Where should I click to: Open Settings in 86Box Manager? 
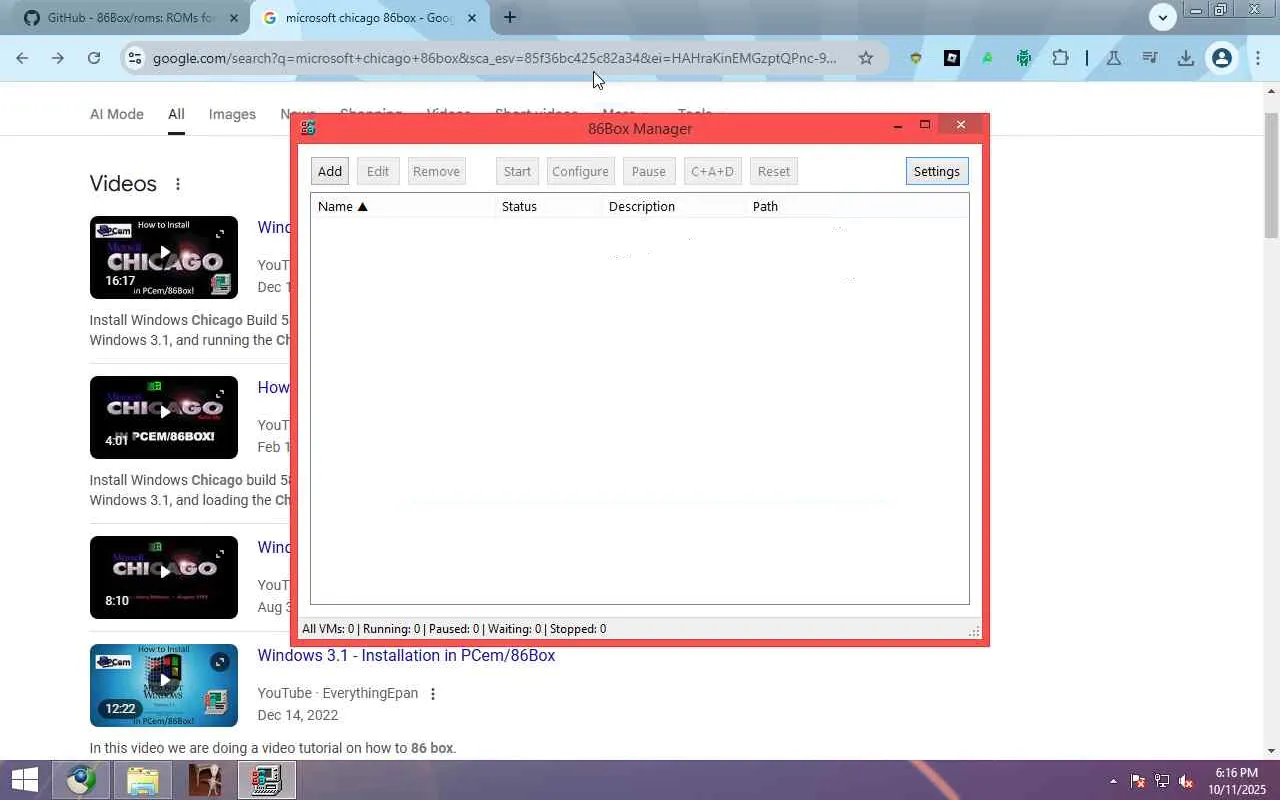click(x=936, y=171)
